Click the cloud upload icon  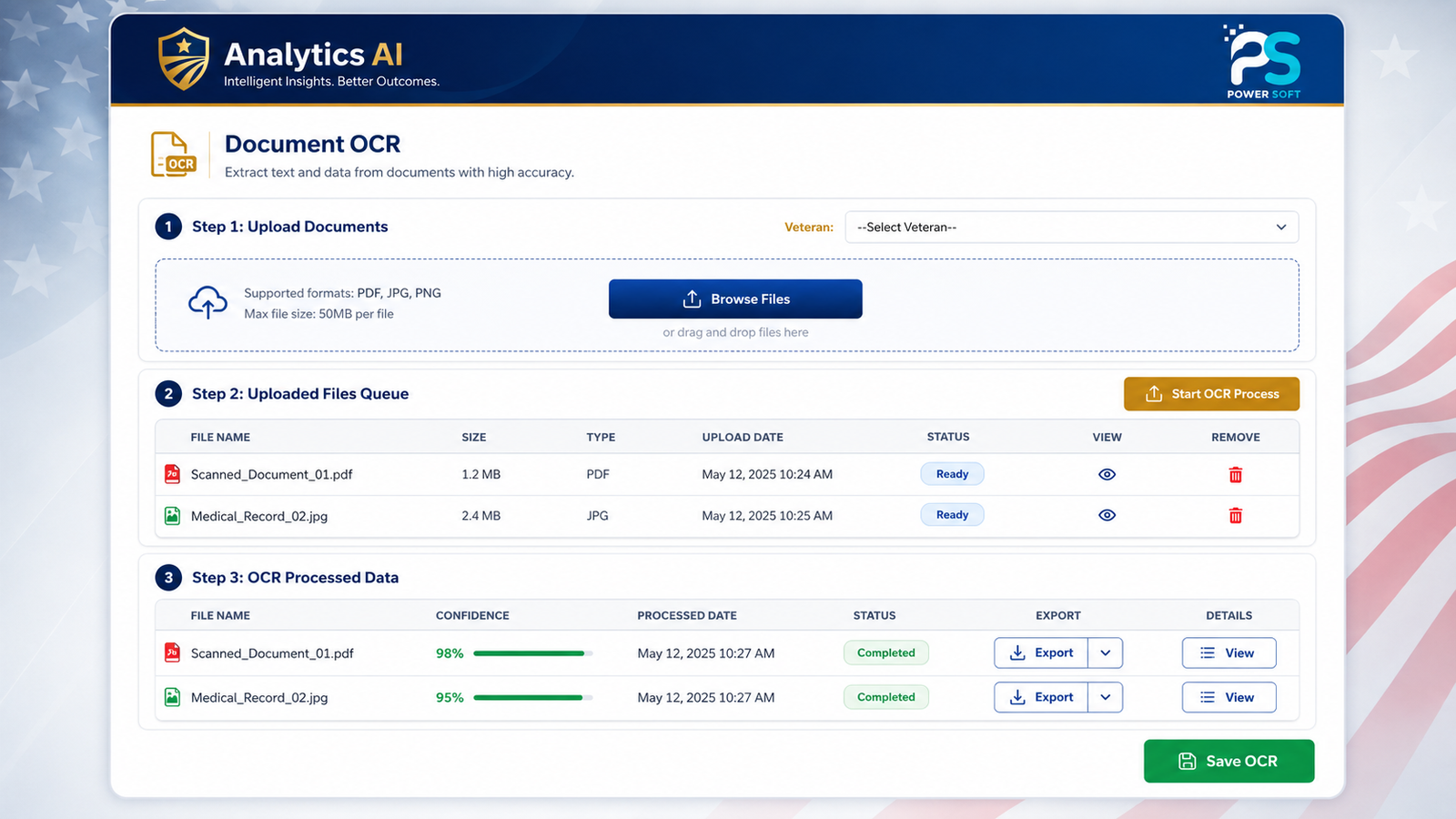pyautogui.click(x=207, y=302)
